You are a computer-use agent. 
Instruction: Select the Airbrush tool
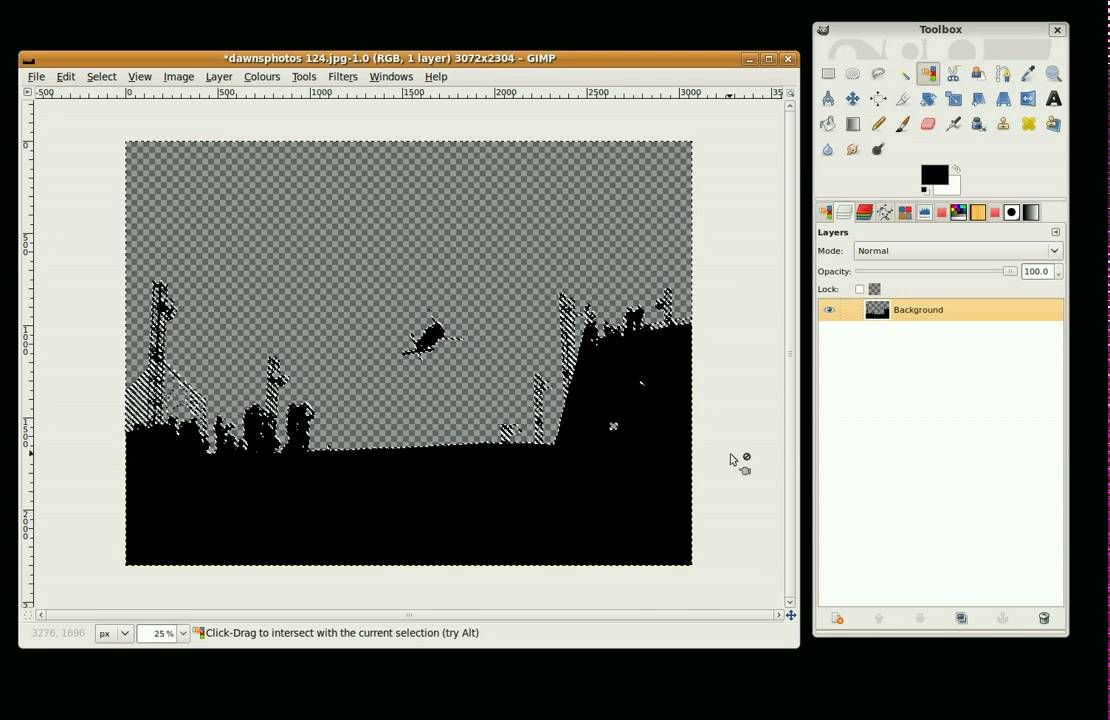pyautogui.click(x=954, y=124)
